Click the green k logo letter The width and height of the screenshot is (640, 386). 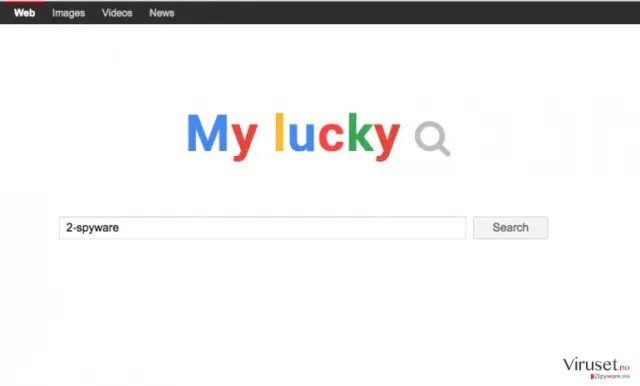click(x=360, y=132)
